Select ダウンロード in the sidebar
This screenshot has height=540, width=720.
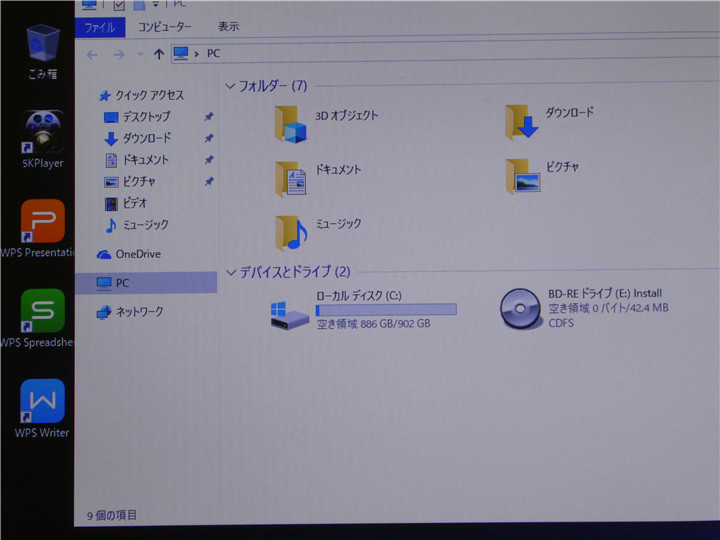[x=138, y=138]
